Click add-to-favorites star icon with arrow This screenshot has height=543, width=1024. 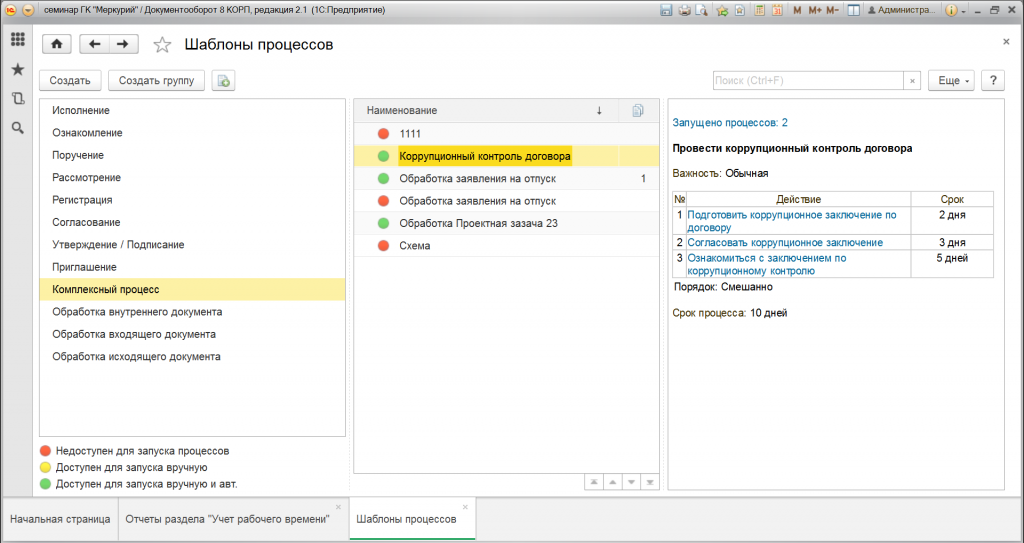tap(722, 10)
